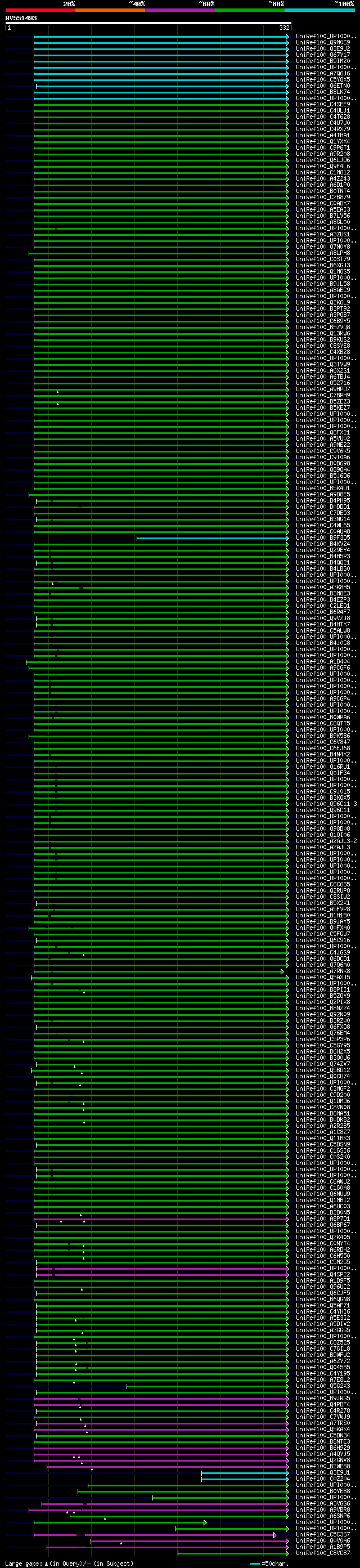360x1568 pixels.
Task: Select hit label UniRef100_B8LK74
Action: coord(323,92)
